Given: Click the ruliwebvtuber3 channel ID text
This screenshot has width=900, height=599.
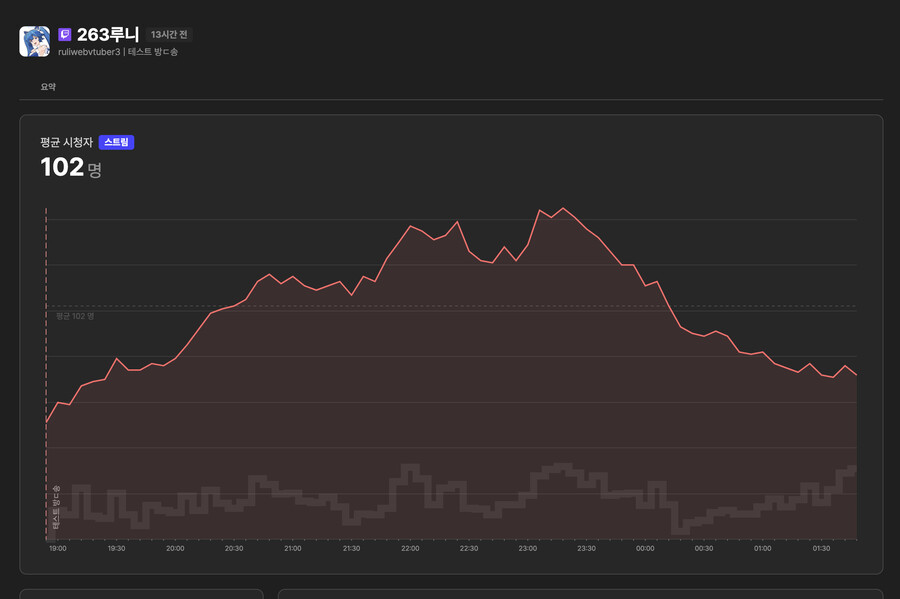Looking at the screenshot, I should coord(89,52).
